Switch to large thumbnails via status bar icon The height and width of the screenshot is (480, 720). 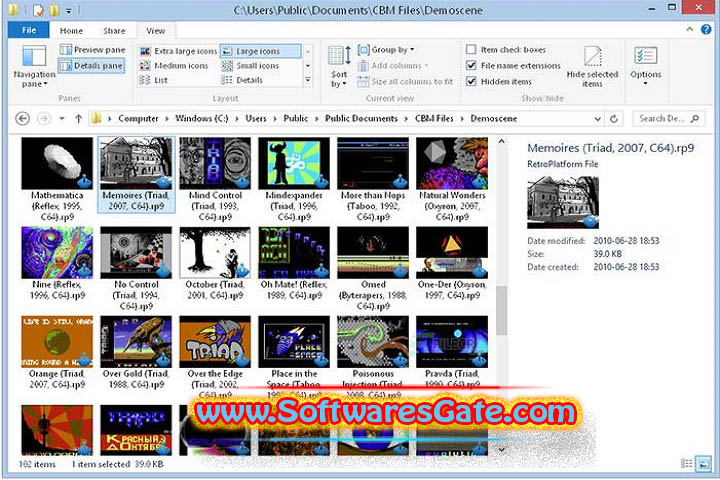pos(703,464)
